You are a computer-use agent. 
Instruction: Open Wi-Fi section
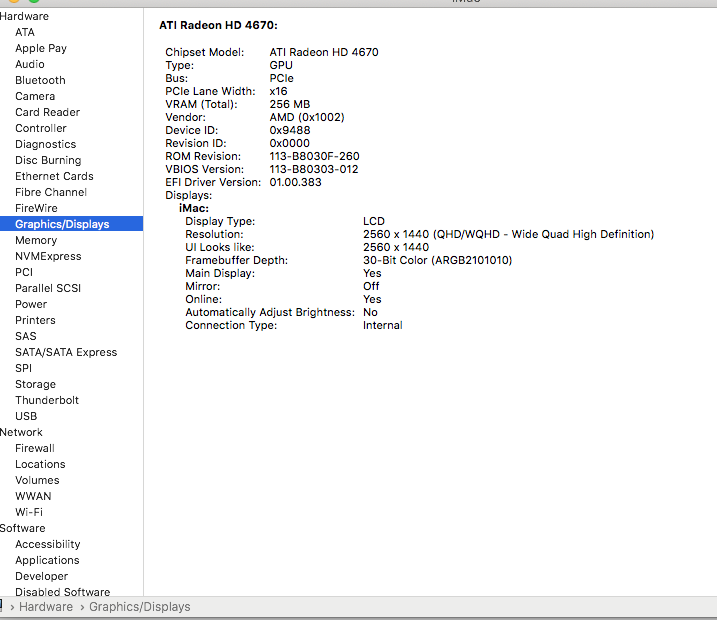[x=29, y=512]
